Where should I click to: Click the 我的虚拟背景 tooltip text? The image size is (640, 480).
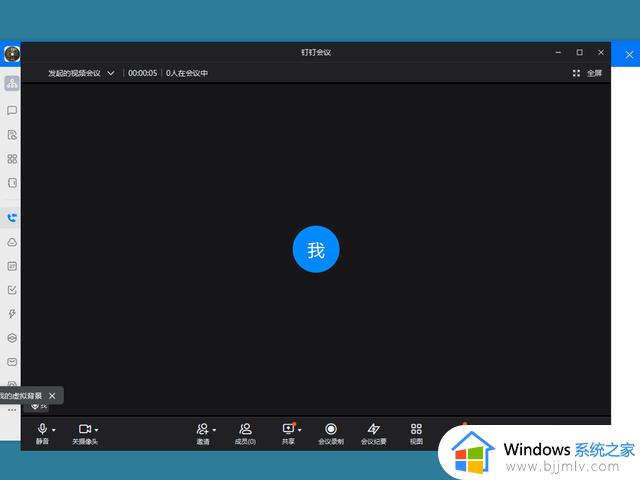click(21, 396)
